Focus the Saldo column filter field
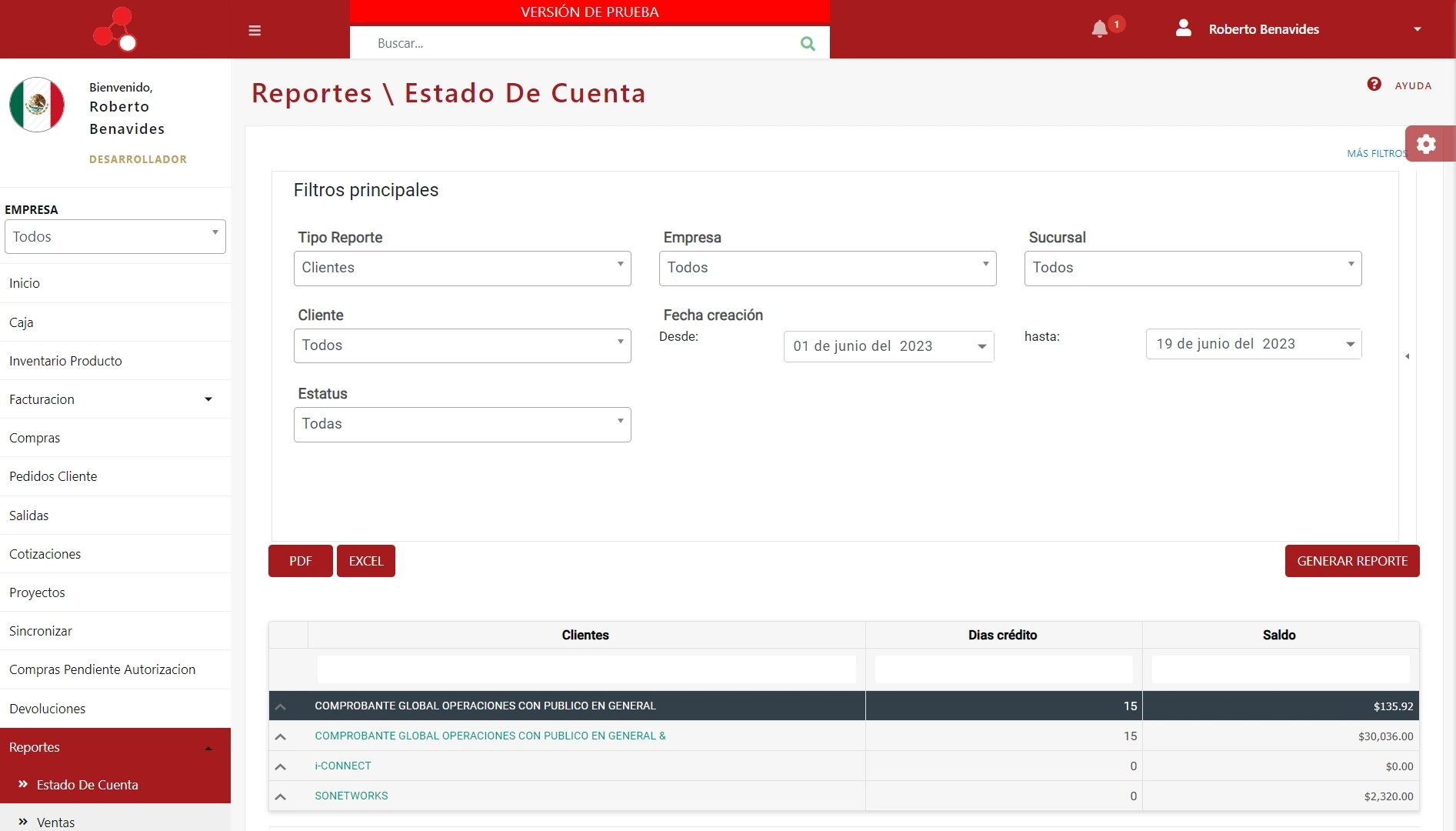This screenshot has height=831, width=1456. point(1281,669)
